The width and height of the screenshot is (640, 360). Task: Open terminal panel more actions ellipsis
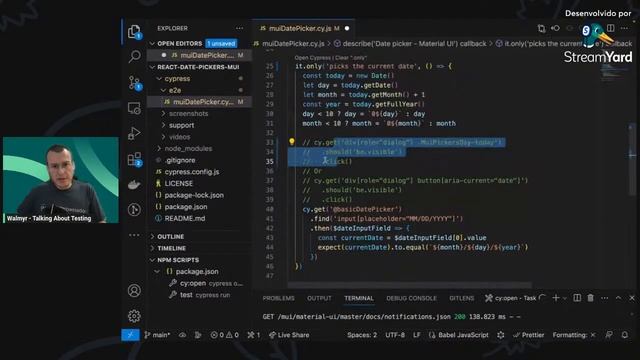point(604,298)
